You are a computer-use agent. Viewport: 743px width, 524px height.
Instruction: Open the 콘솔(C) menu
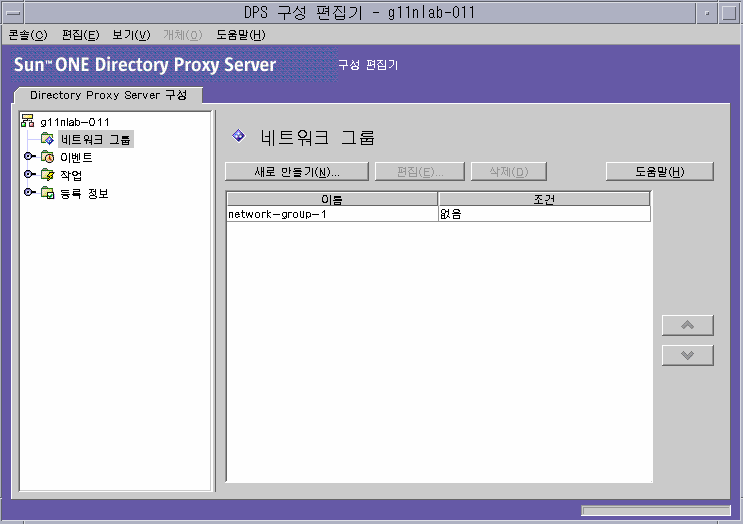pos(28,35)
